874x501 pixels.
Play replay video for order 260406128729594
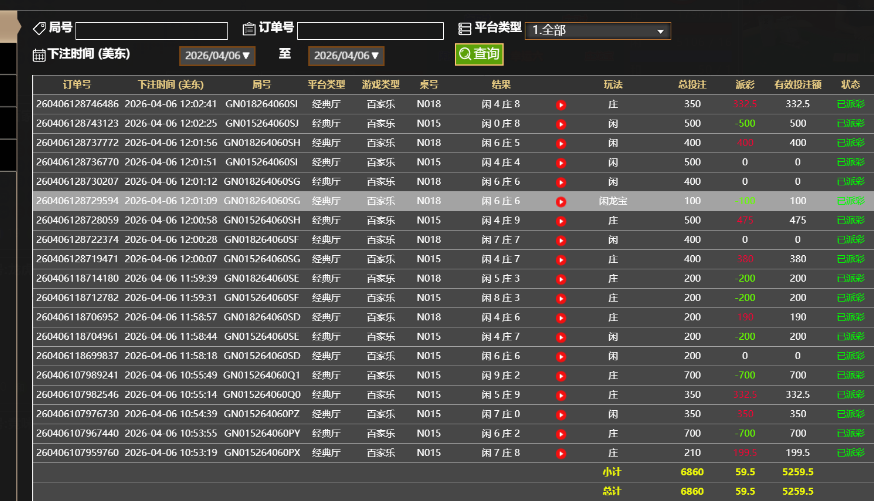coord(561,202)
